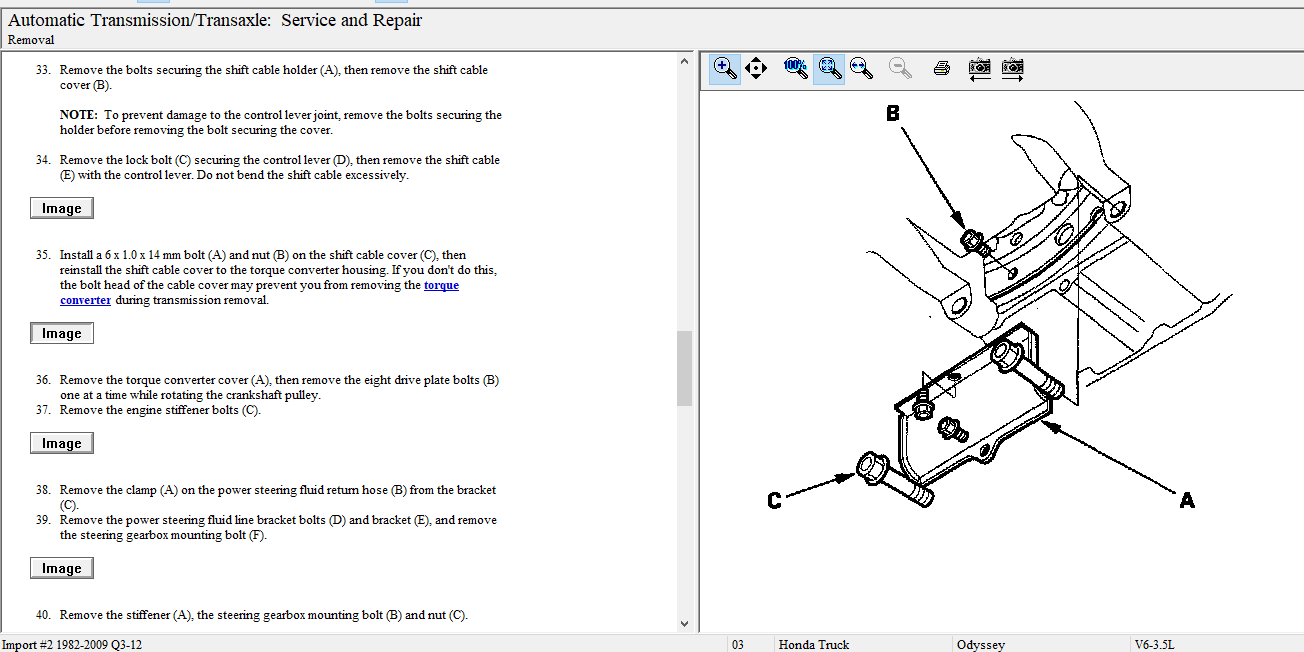1304x652 pixels.
Task: Print the diagram using printer icon
Action: coord(941,69)
